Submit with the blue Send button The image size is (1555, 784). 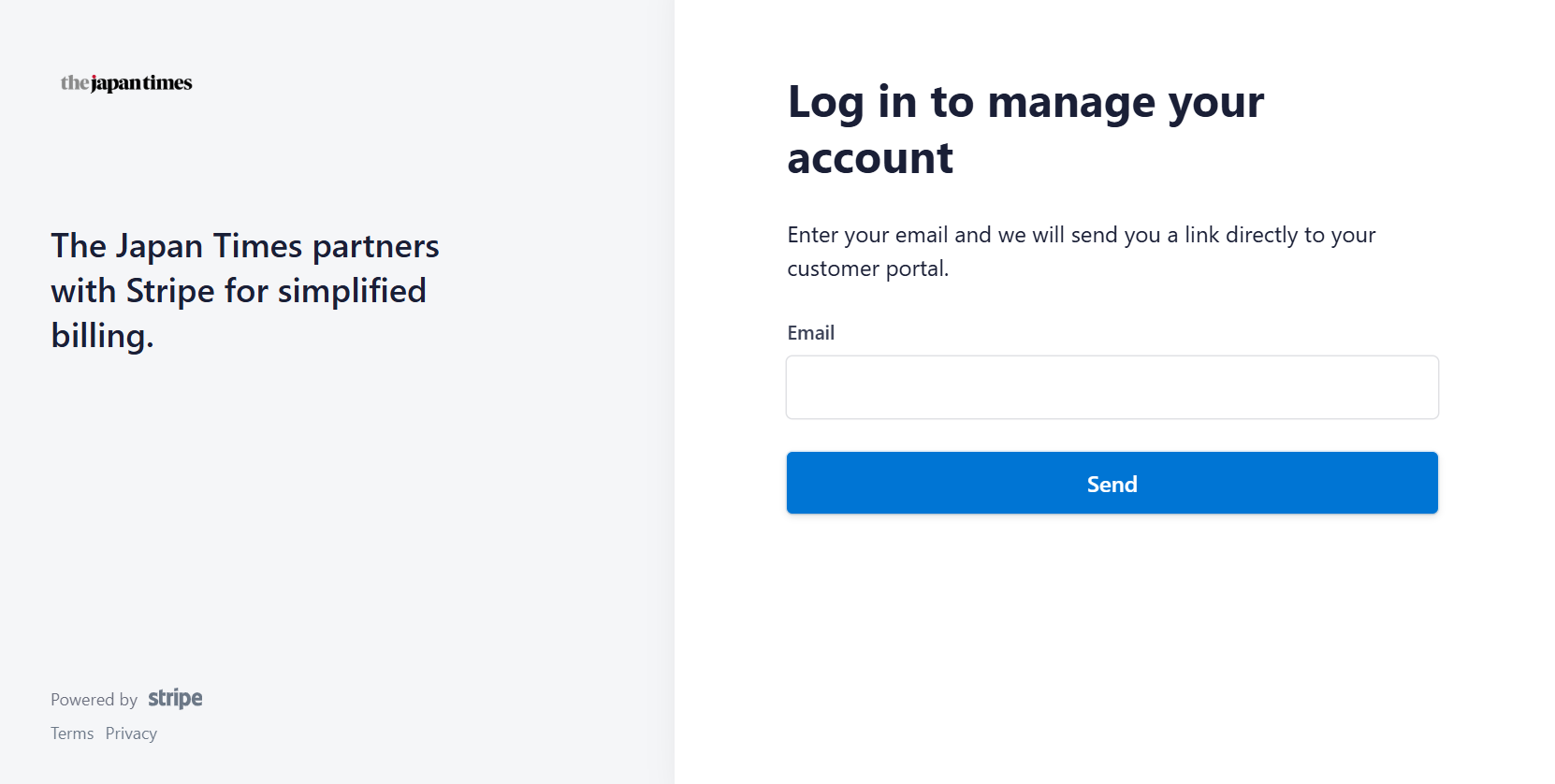(x=1112, y=483)
